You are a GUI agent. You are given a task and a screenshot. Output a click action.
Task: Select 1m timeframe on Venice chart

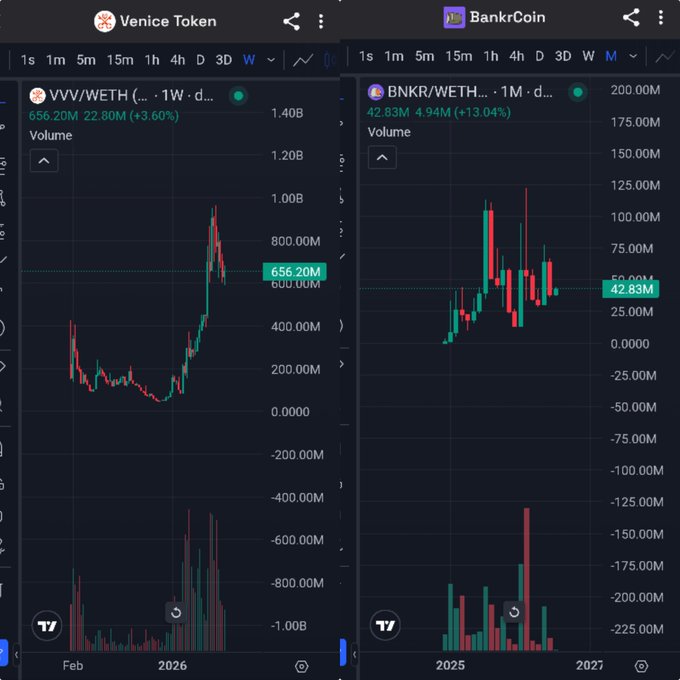(x=56, y=60)
